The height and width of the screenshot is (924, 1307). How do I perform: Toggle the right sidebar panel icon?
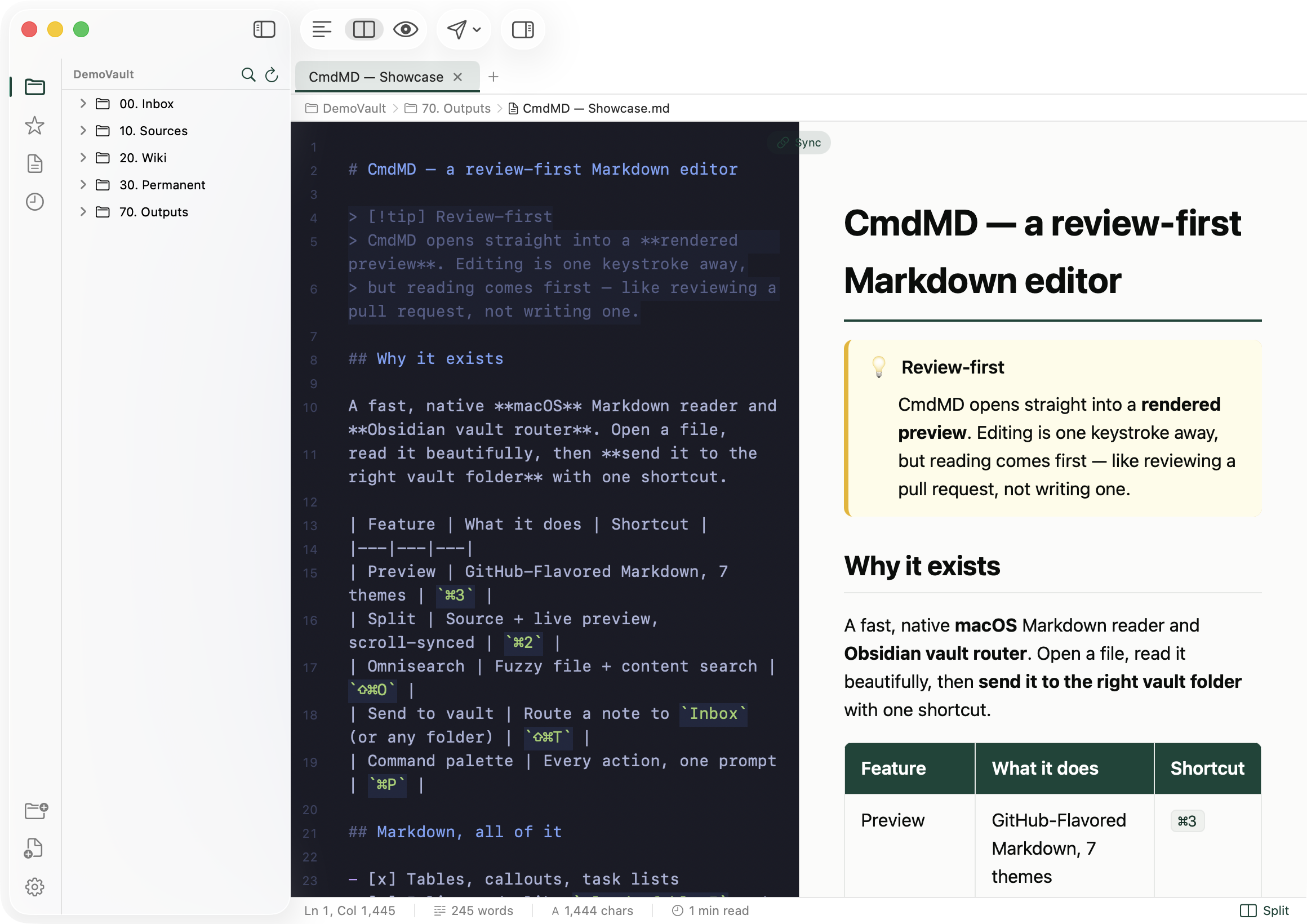[x=523, y=29]
